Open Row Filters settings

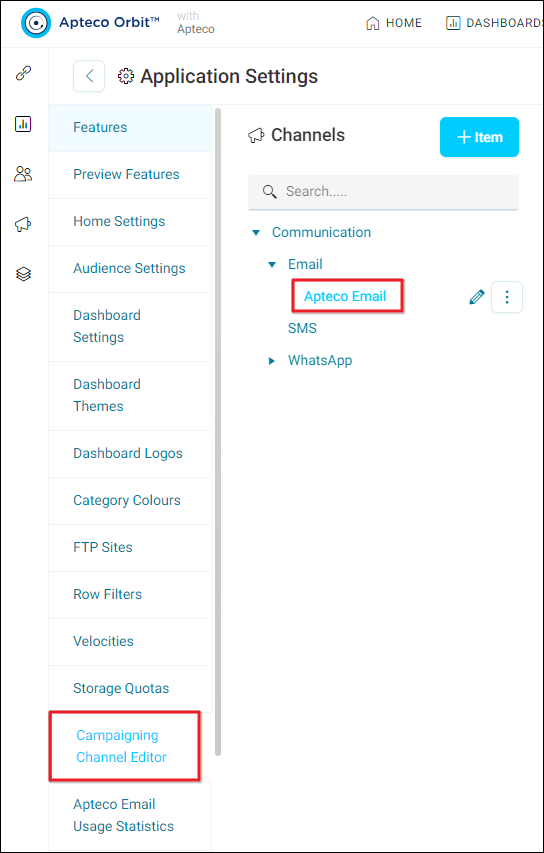(x=130, y=595)
